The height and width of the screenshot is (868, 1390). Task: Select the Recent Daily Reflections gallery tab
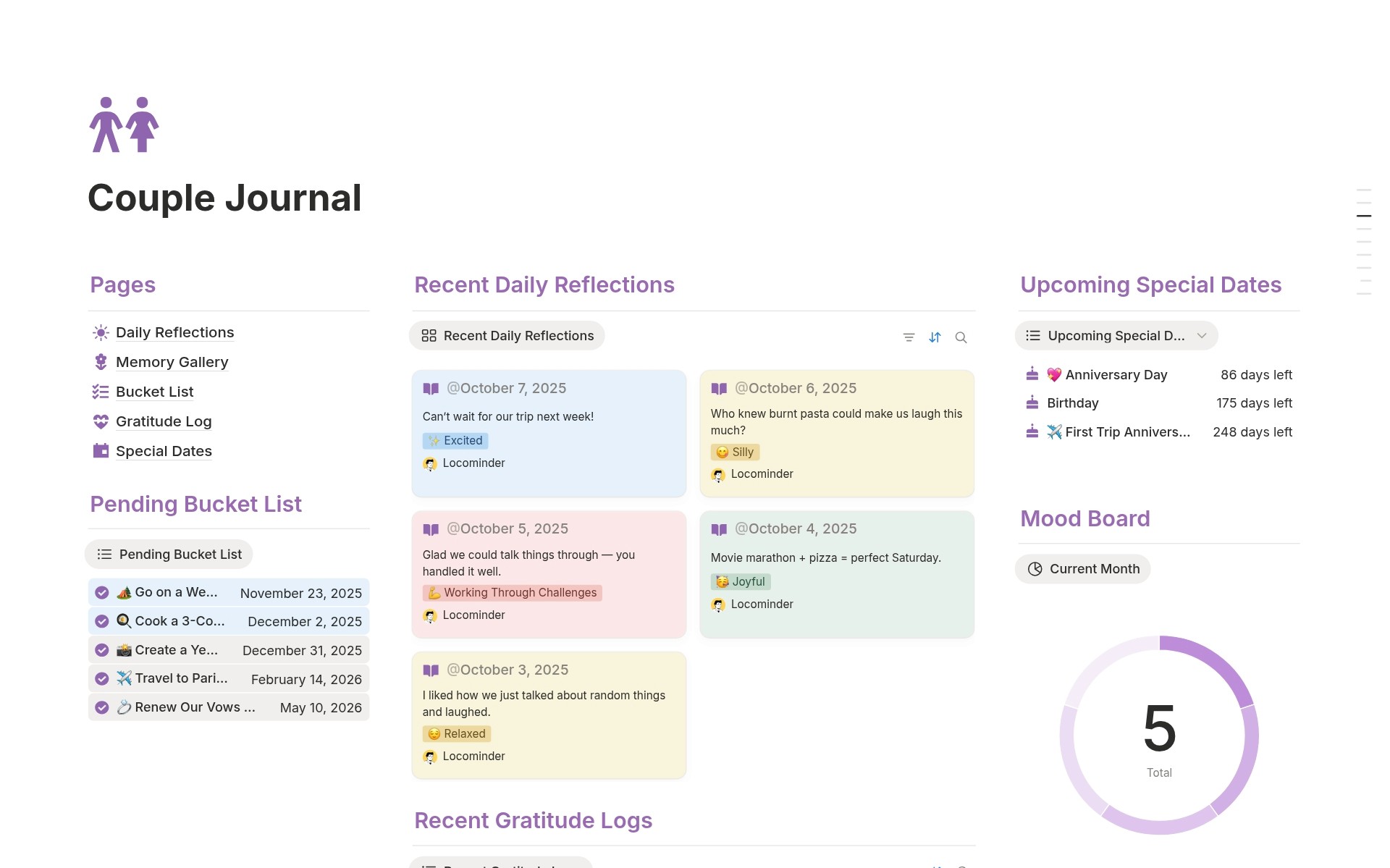tap(507, 336)
